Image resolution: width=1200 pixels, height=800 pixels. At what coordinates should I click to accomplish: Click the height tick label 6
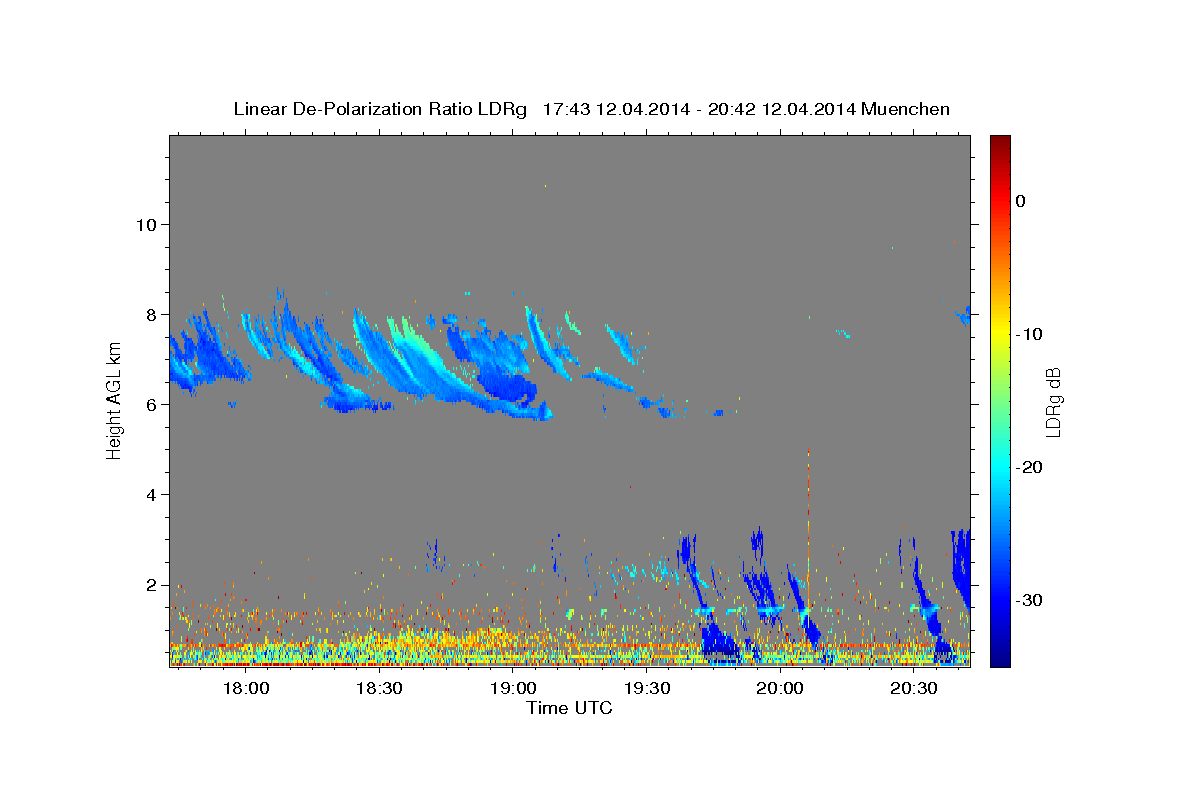tap(150, 404)
